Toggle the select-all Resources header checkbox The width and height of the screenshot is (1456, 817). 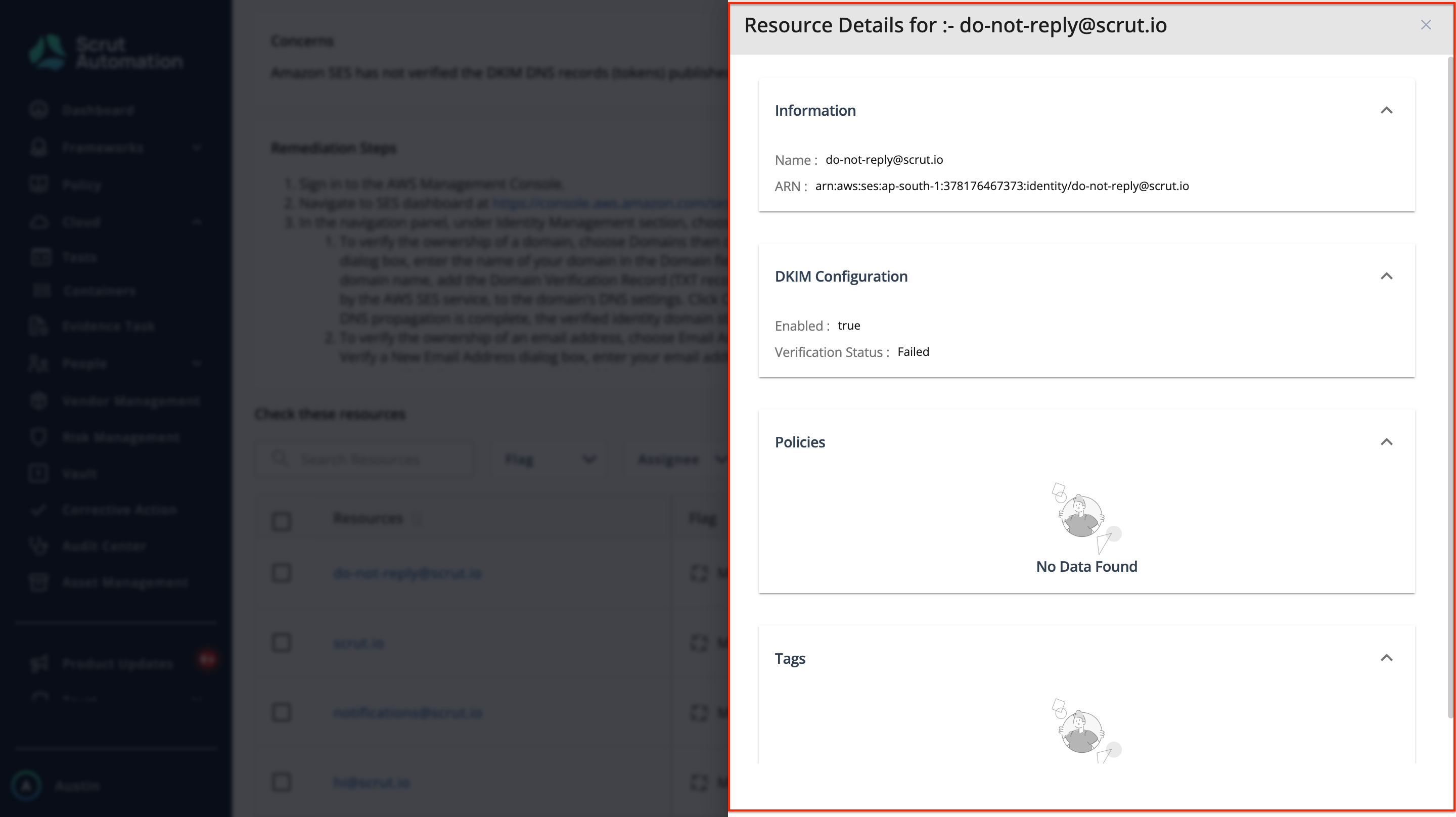coord(282,521)
